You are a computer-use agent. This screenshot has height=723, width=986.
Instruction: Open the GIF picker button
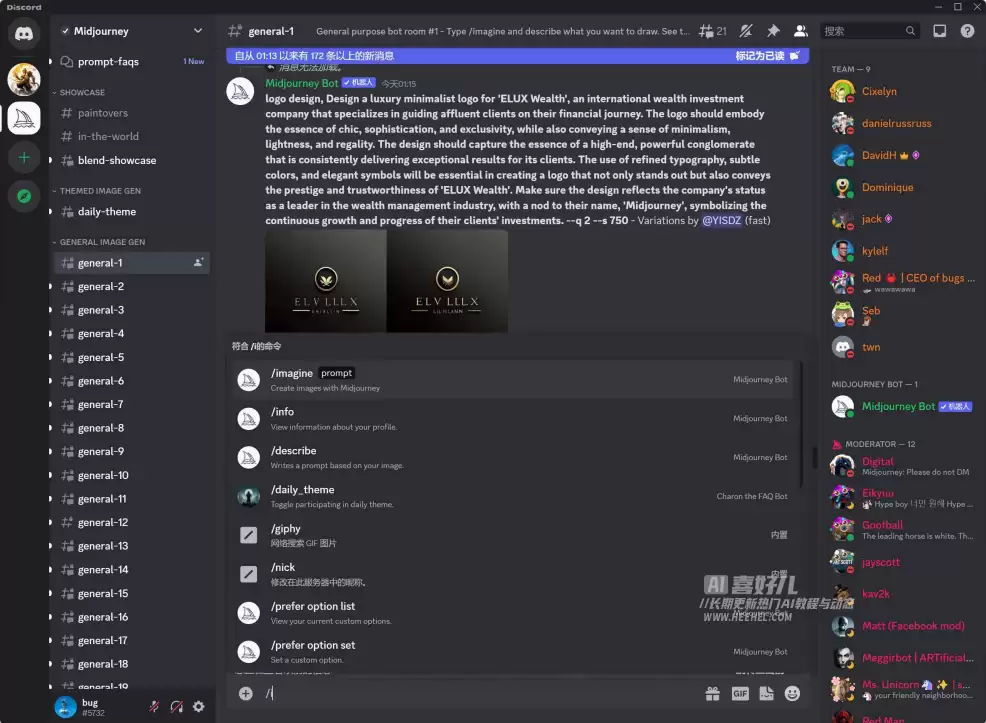coord(740,693)
